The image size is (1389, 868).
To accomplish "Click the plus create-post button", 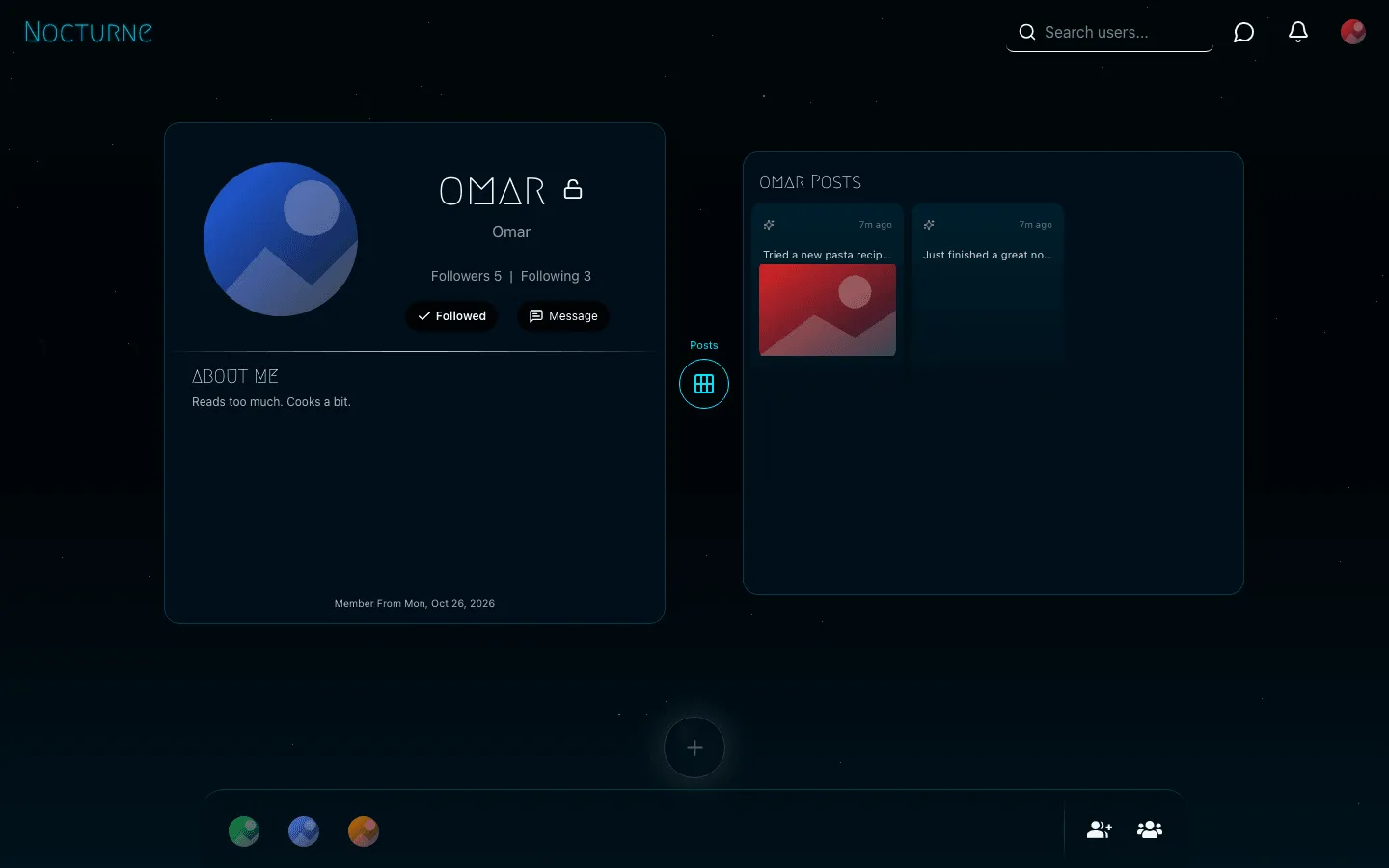I will pyautogui.click(x=694, y=747).
